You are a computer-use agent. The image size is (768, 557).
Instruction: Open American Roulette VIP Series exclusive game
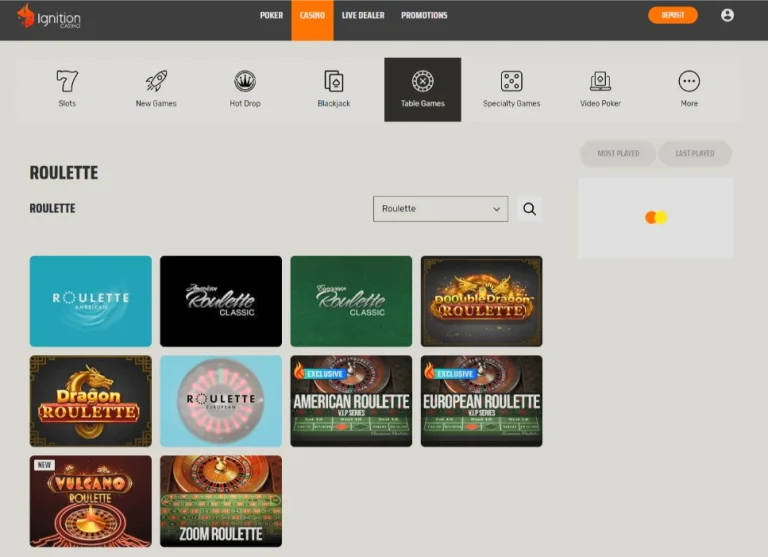click(351, 401)
